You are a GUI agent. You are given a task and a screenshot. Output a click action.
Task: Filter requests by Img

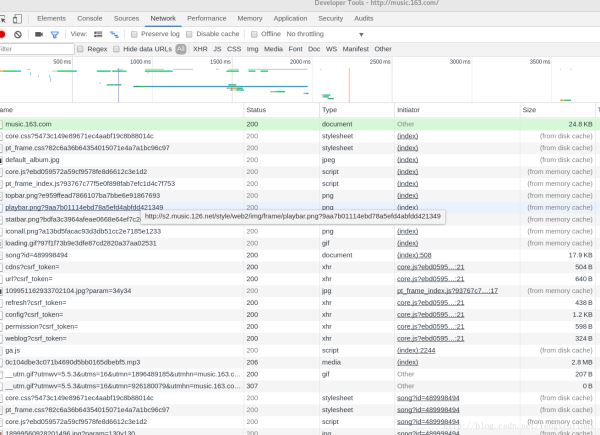click(x=252, y=49)
